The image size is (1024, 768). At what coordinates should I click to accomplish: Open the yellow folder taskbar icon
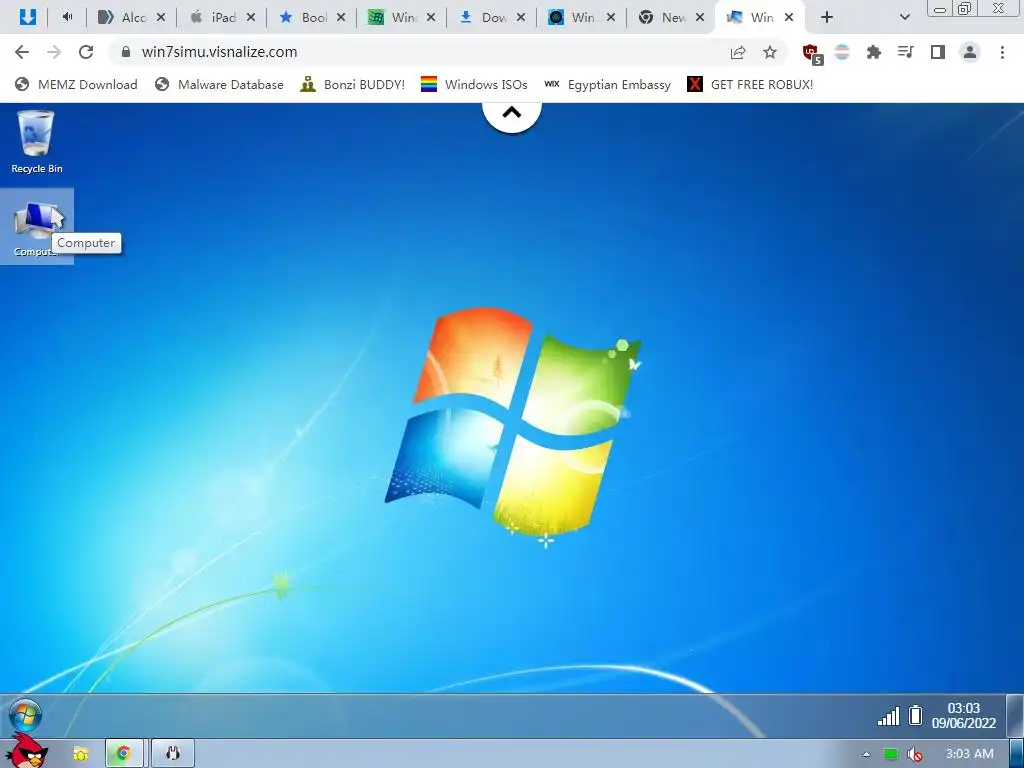[80, 754]
